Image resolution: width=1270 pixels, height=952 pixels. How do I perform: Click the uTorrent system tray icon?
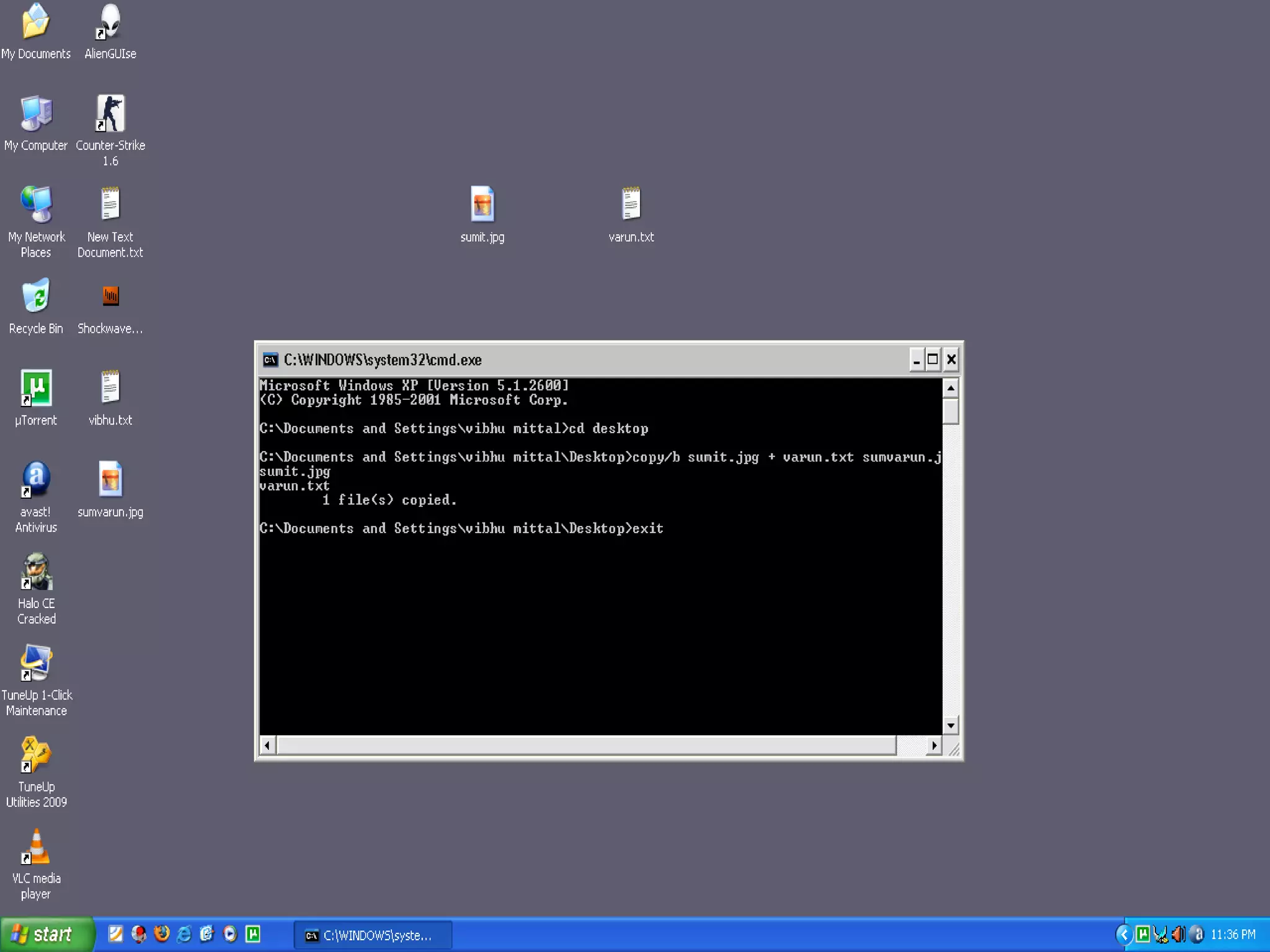pyautogui.click(x=1143, y=934)
